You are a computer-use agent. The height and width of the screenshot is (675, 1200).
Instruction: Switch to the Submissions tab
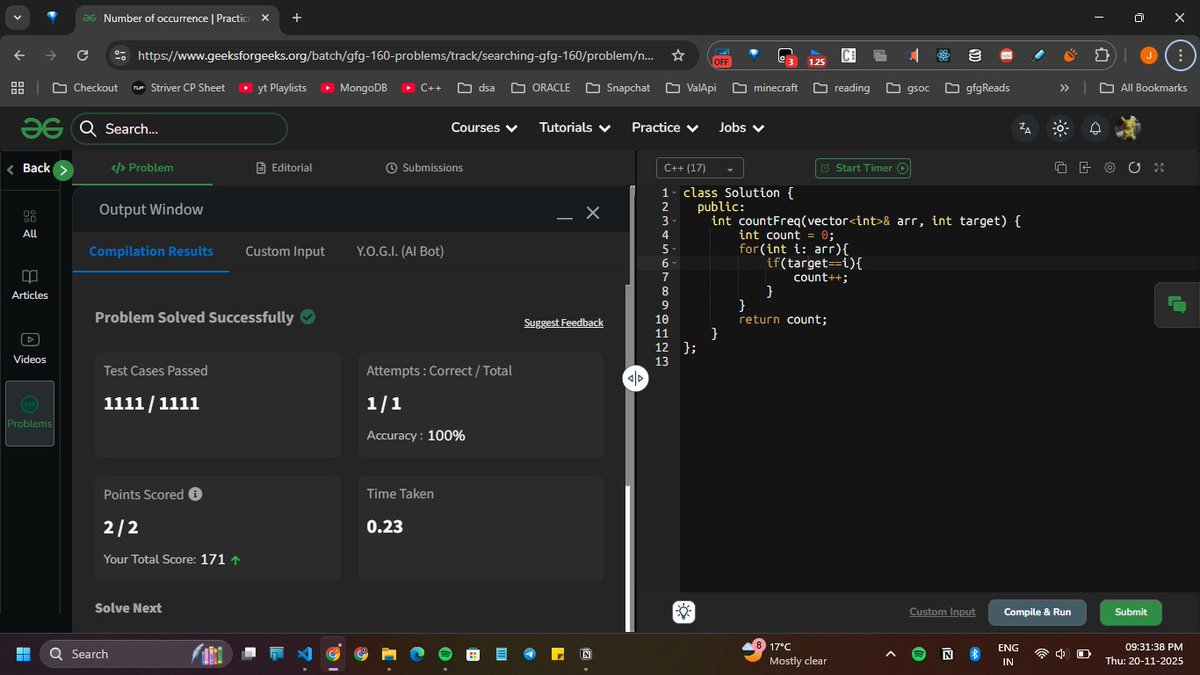coord(424,168)
